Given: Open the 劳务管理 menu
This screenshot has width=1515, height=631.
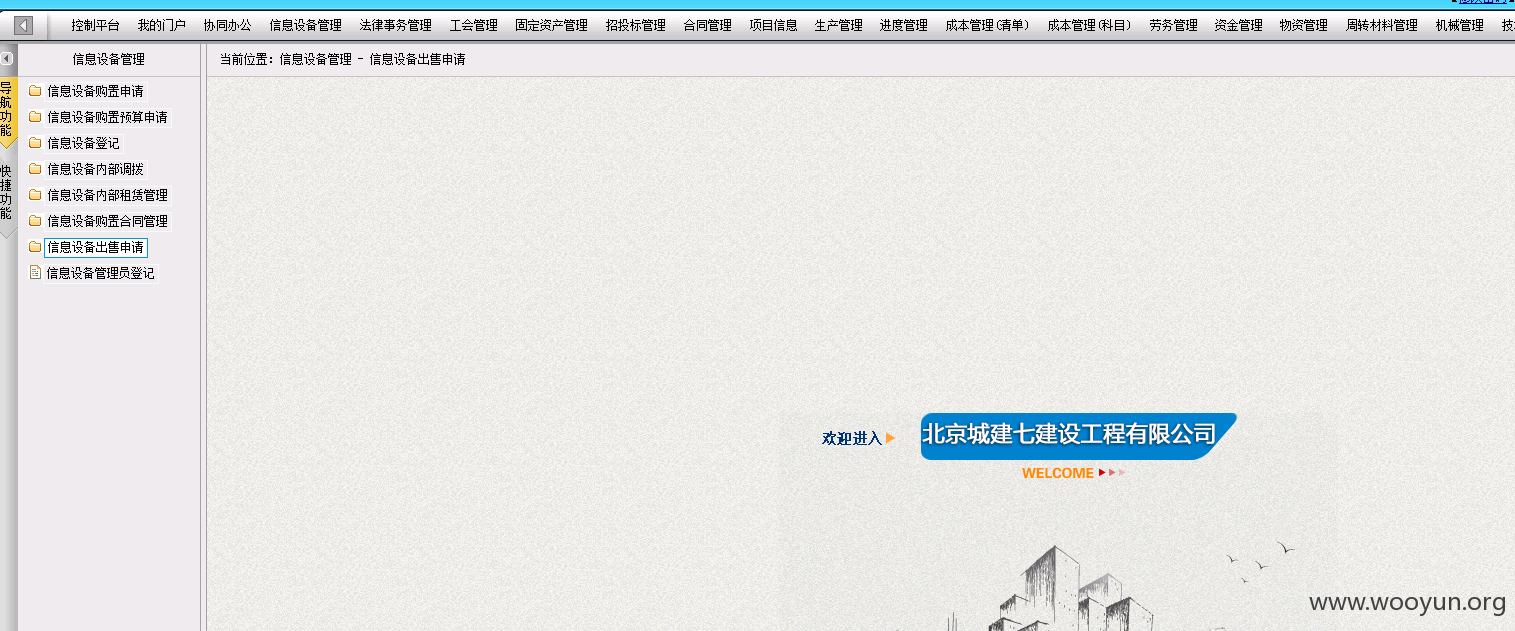Looking at the screenshot, I should [1173, 26].
